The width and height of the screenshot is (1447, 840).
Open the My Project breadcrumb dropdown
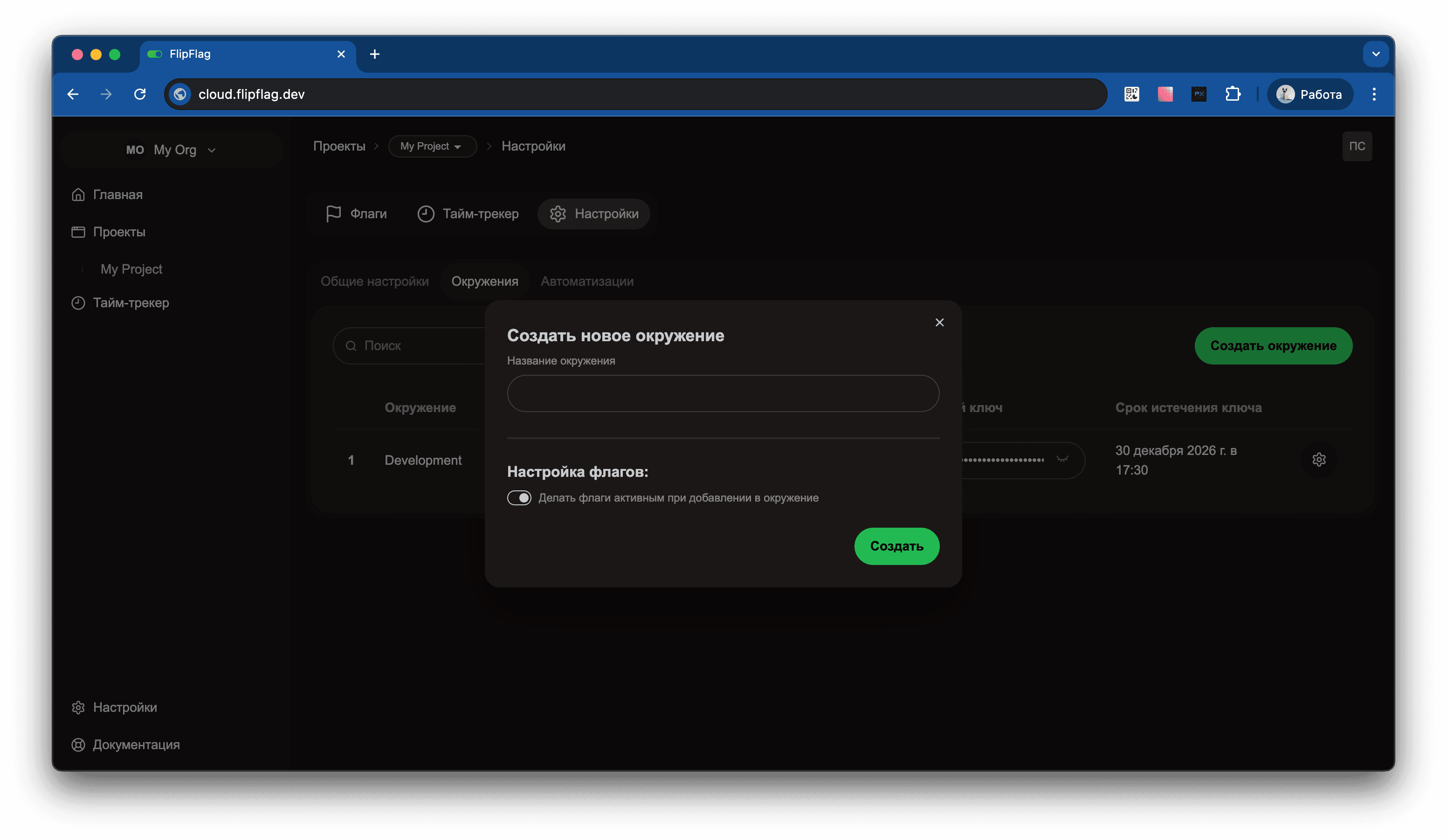coord(432,146)
